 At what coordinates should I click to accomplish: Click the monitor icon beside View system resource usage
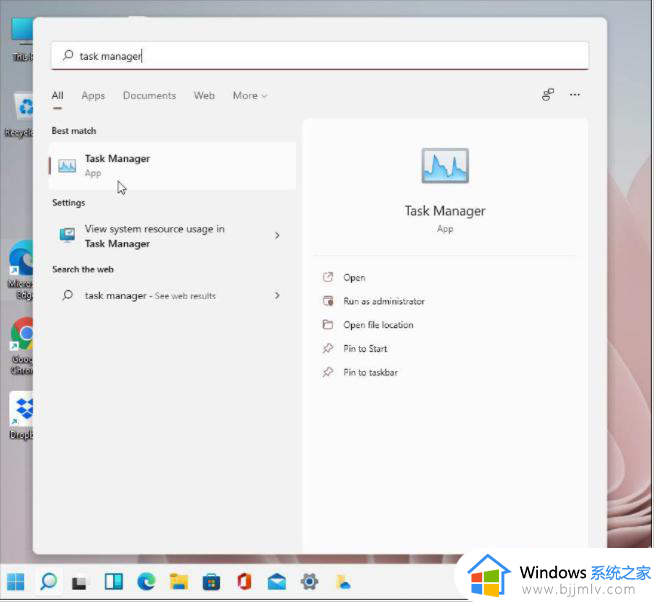[x=67, y=235]
